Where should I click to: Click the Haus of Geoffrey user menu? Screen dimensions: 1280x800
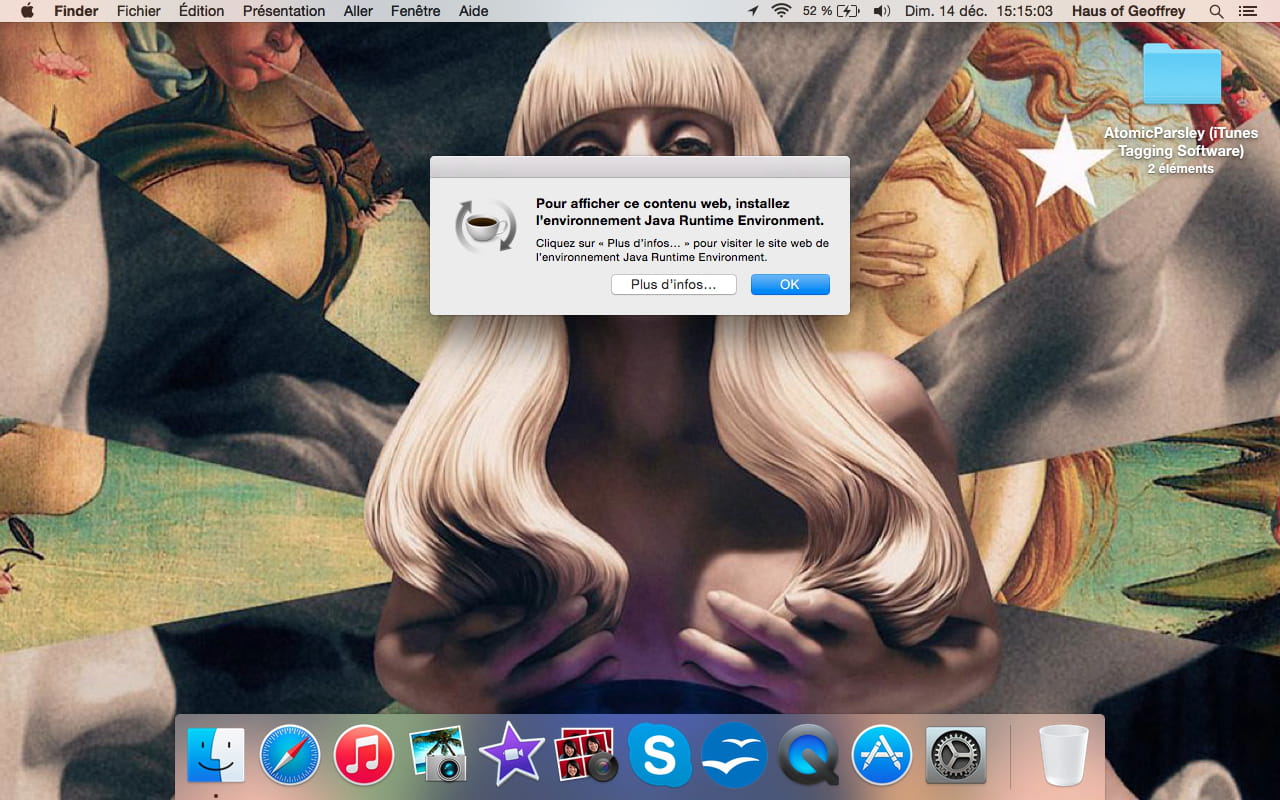pos(1128,11)
